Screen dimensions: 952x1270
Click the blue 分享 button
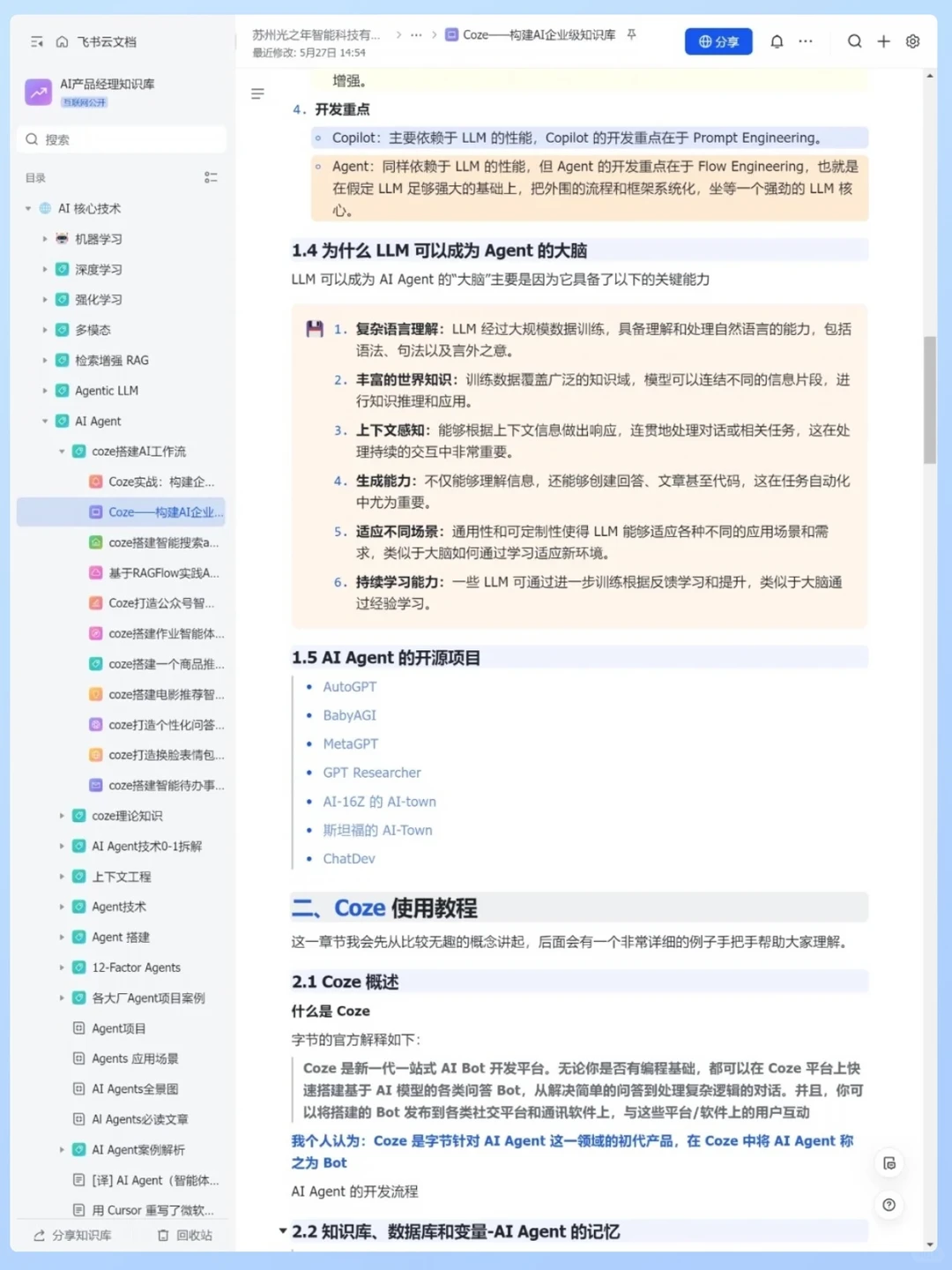coord(718,41)
